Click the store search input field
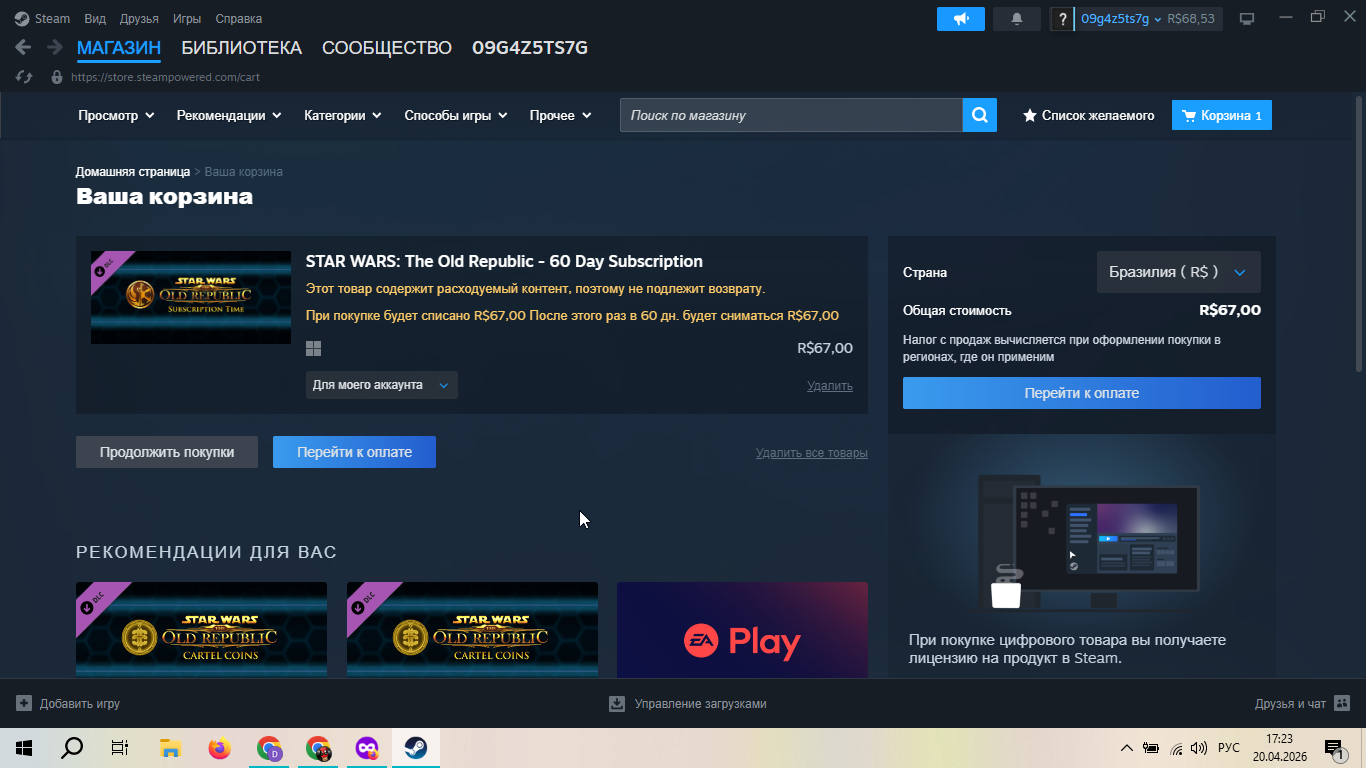This screenshot has height=768, width=1366. (791, 115)
